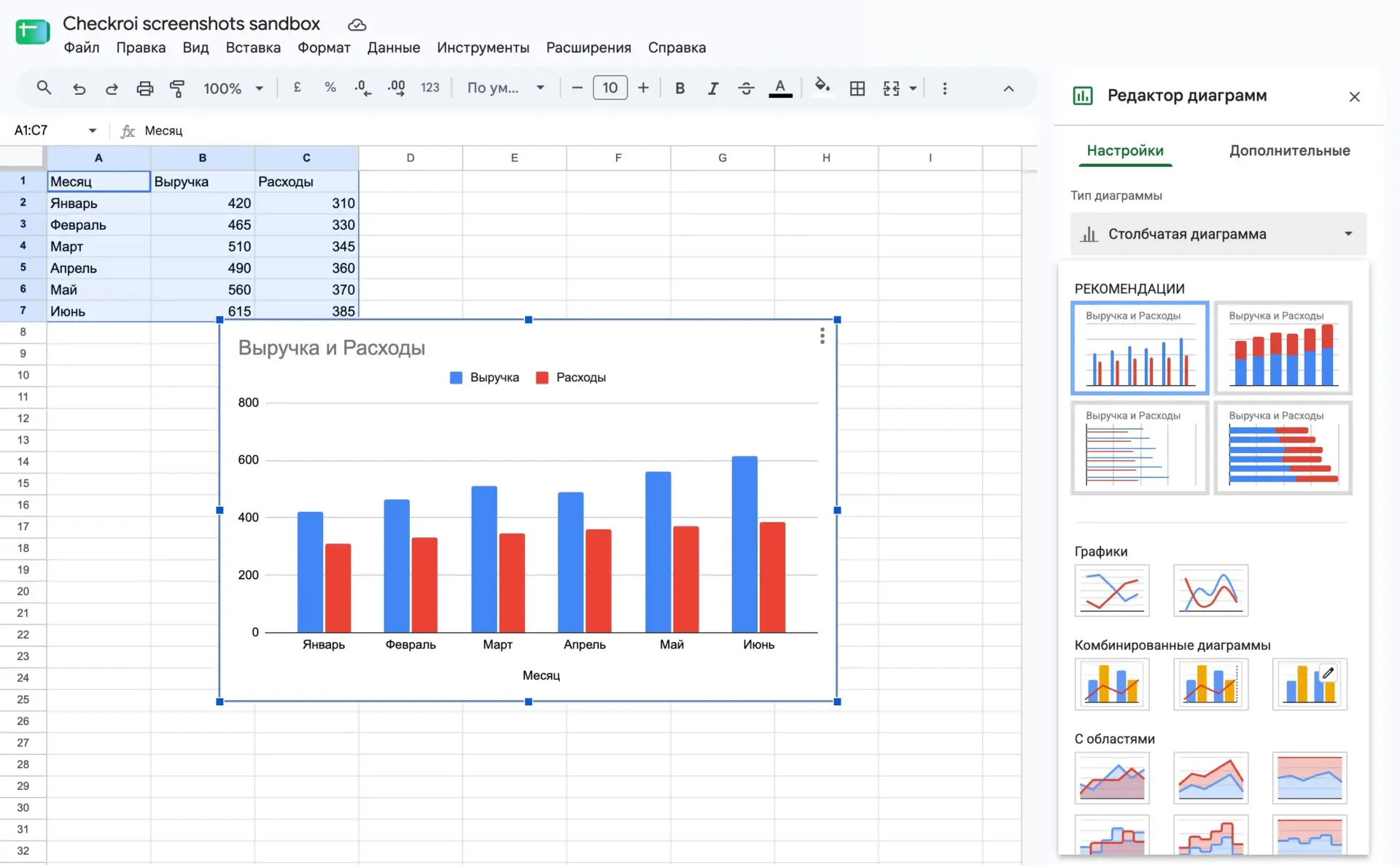
Task: Open the Файл menu
Action: 82,47
